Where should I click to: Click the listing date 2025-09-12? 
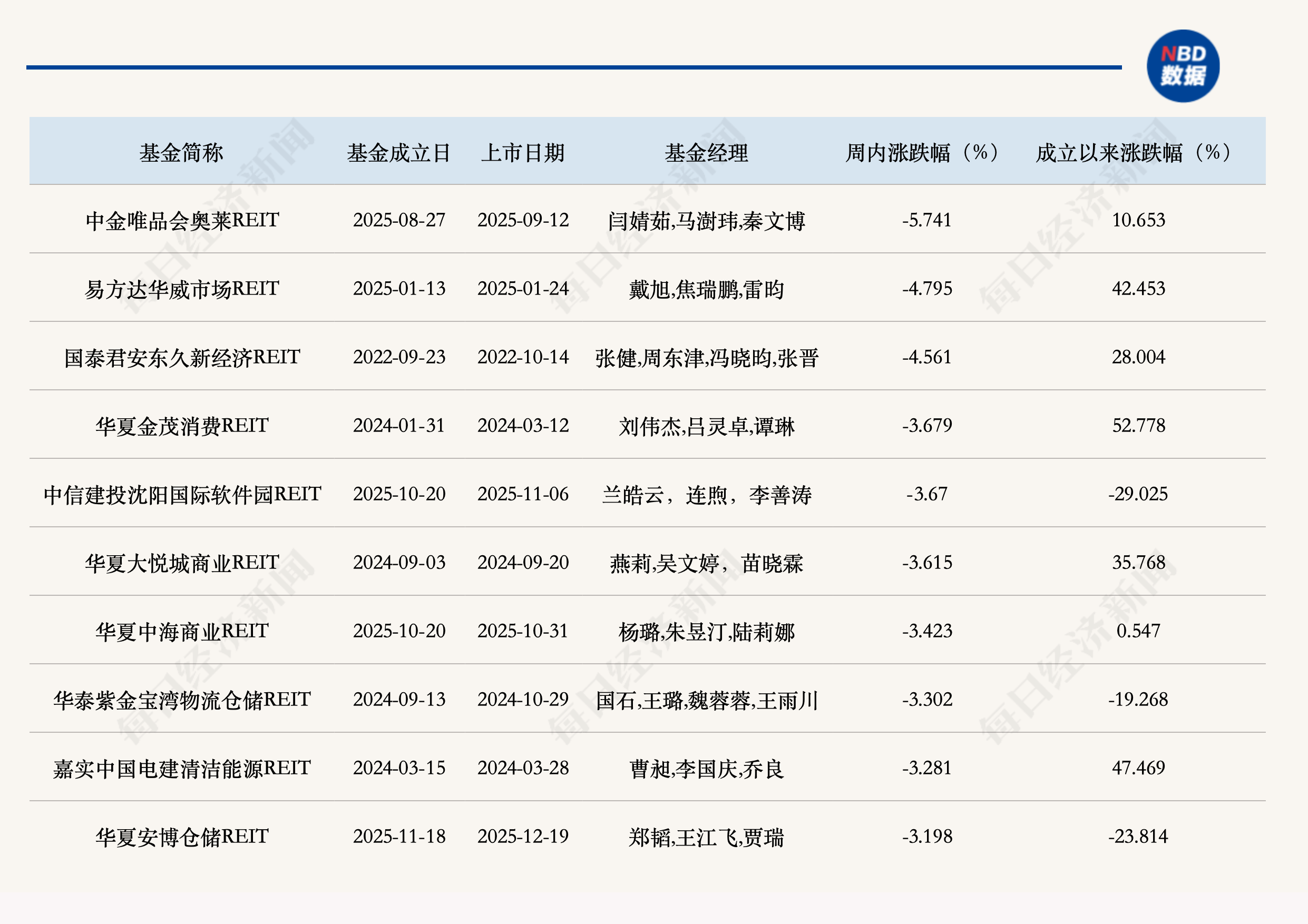523,220
